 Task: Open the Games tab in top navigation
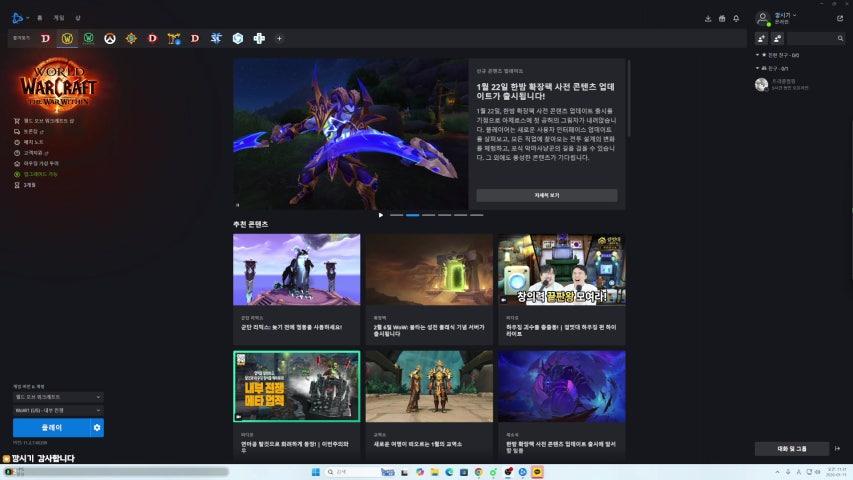coord(58,18)
